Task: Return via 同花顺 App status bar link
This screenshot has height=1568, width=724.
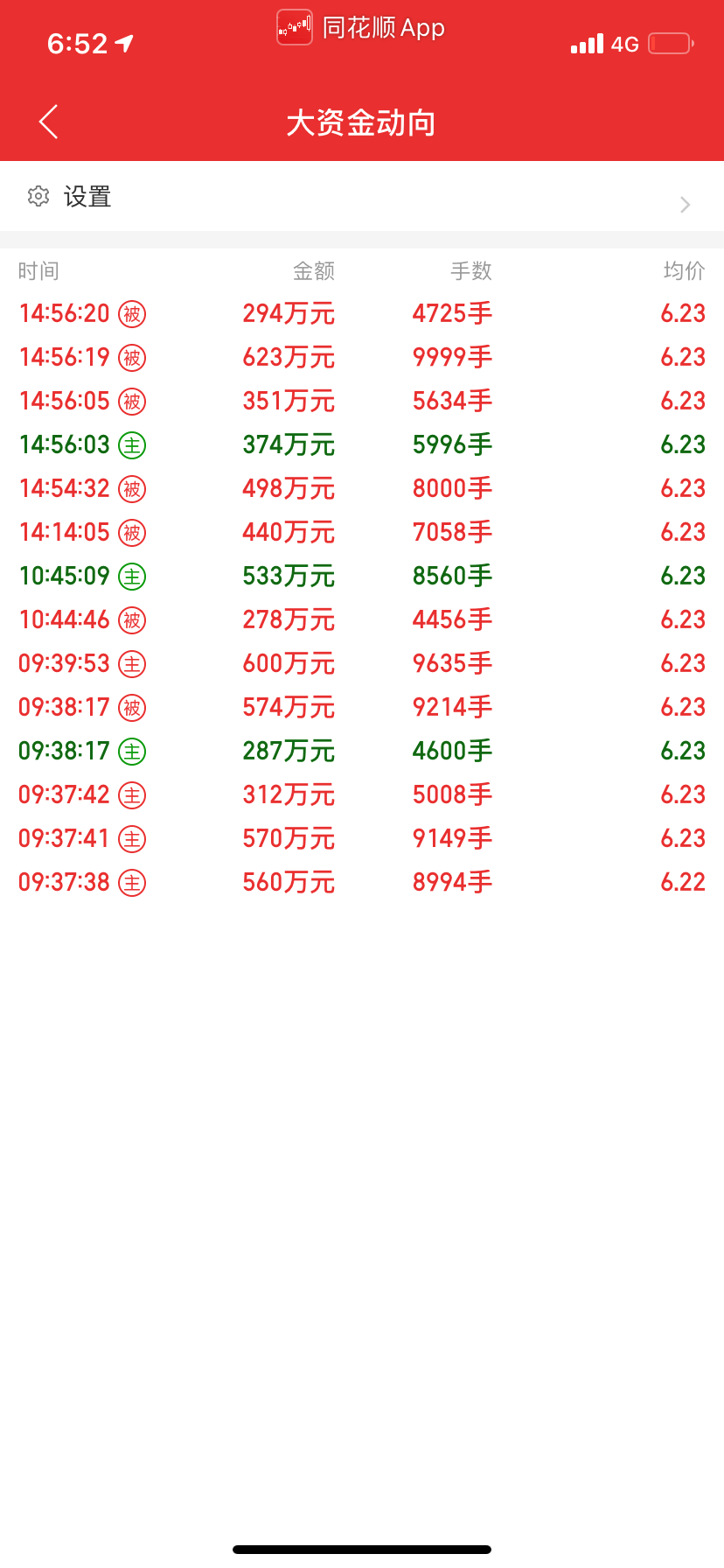Action: [383, 28]
